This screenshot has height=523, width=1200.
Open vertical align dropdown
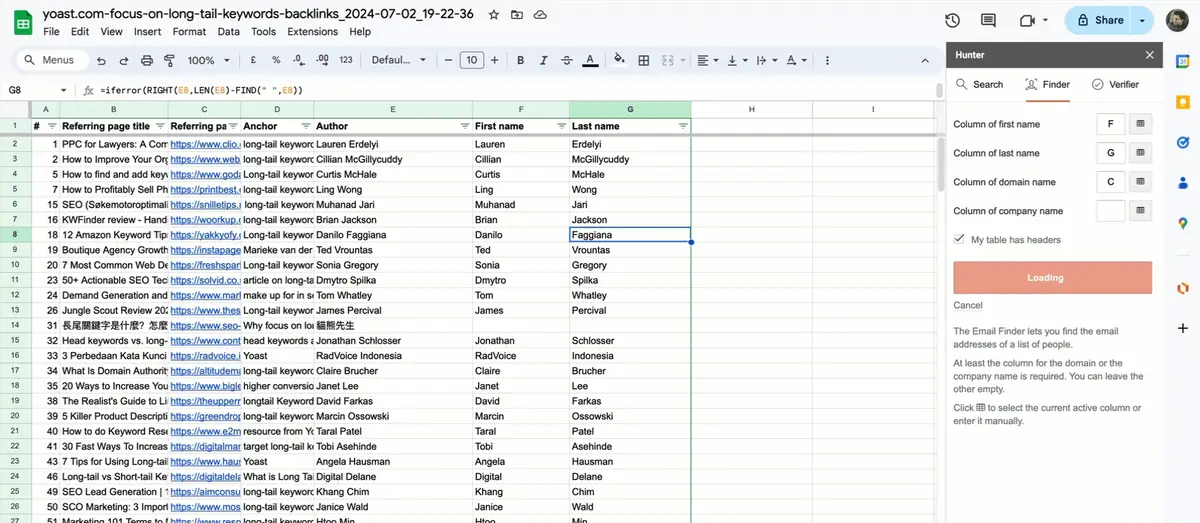click(736, 60)
